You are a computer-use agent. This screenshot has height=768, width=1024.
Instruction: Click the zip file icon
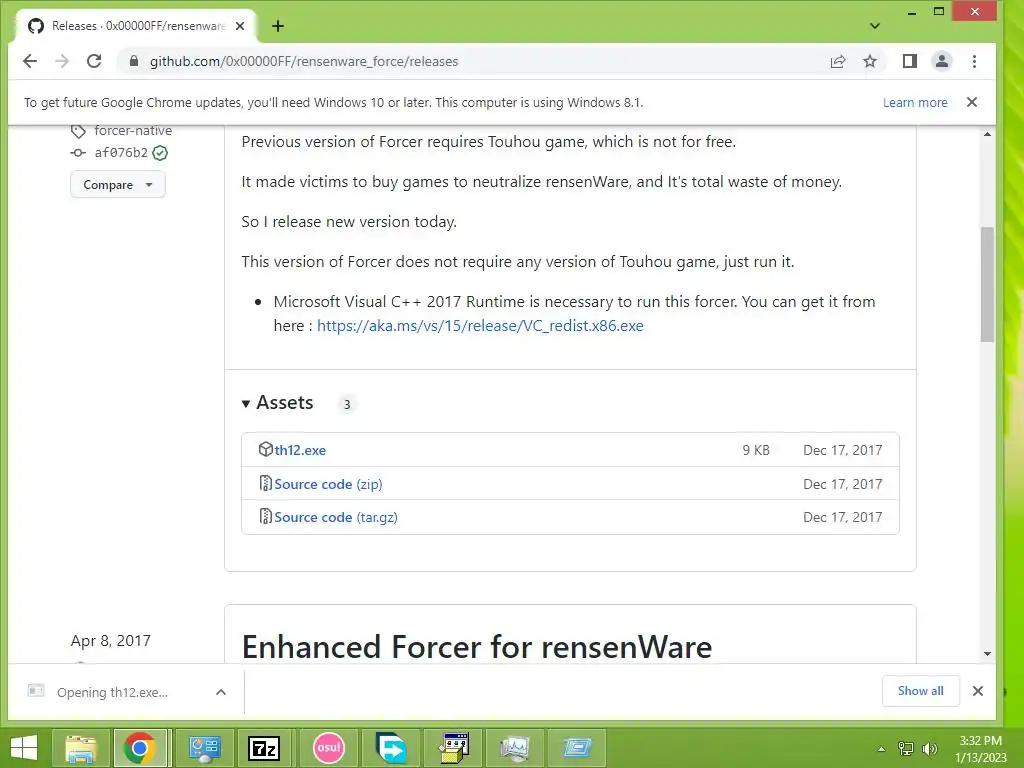(265, 483)
